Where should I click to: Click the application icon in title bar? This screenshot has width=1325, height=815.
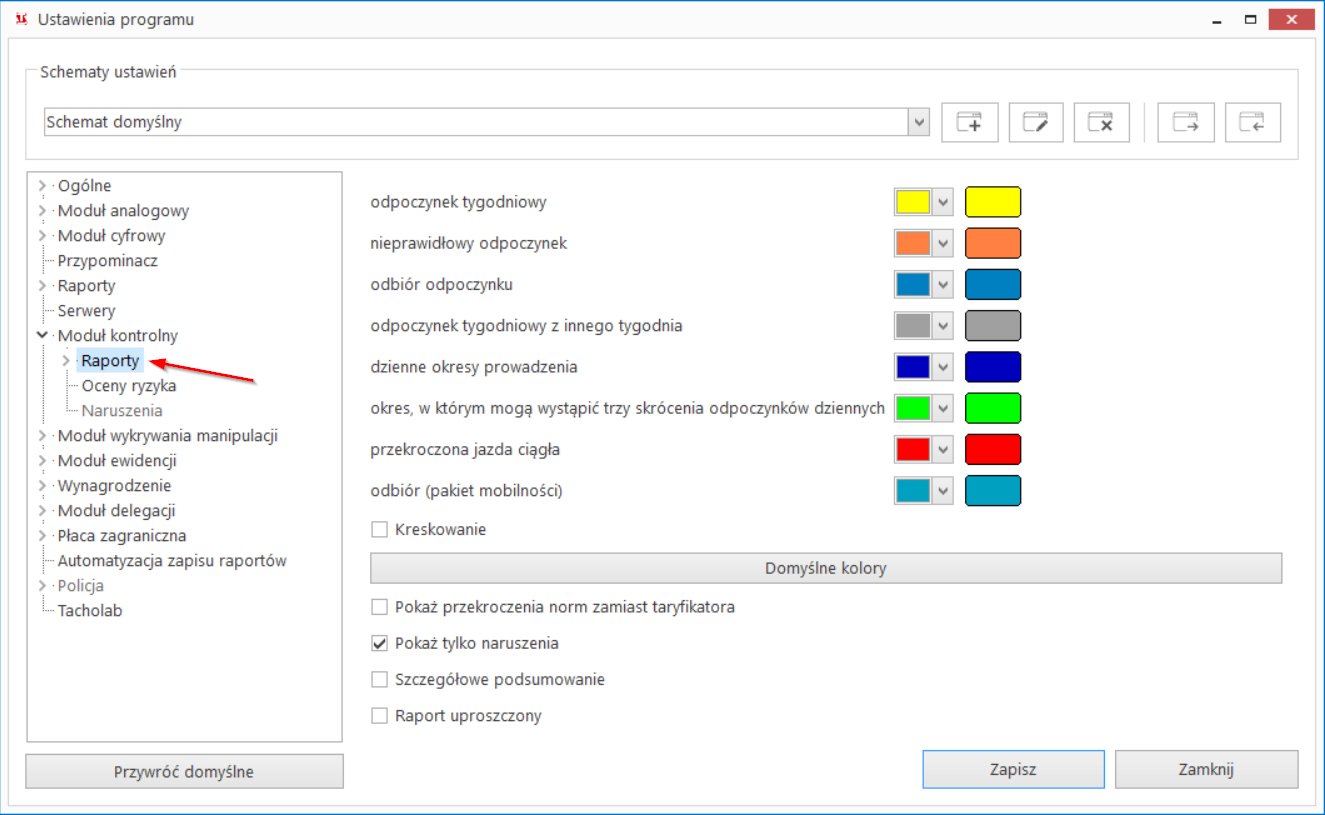21,19
